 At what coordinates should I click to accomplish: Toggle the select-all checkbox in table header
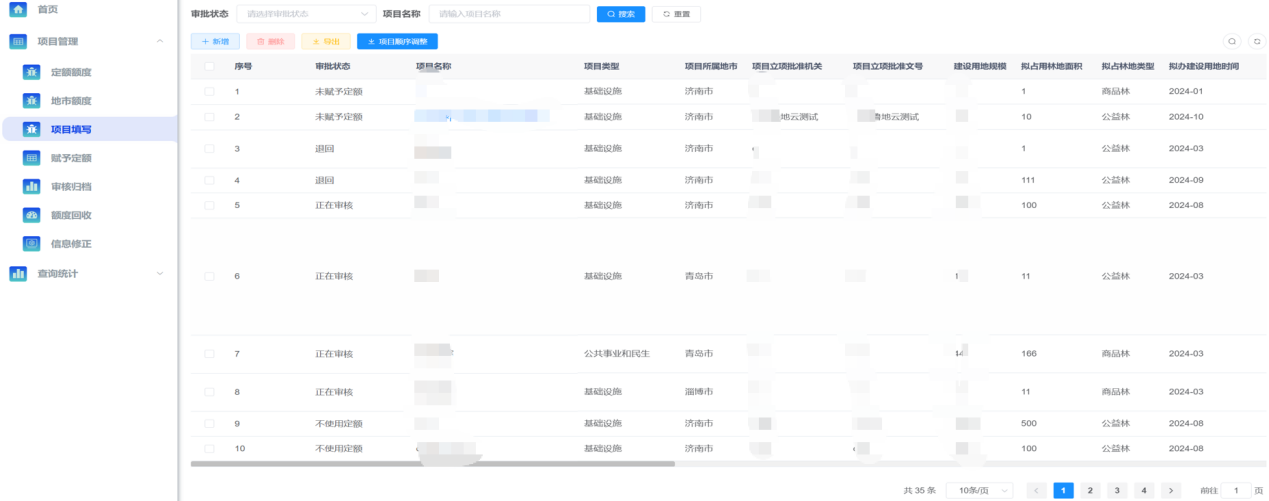click(209, 66)
